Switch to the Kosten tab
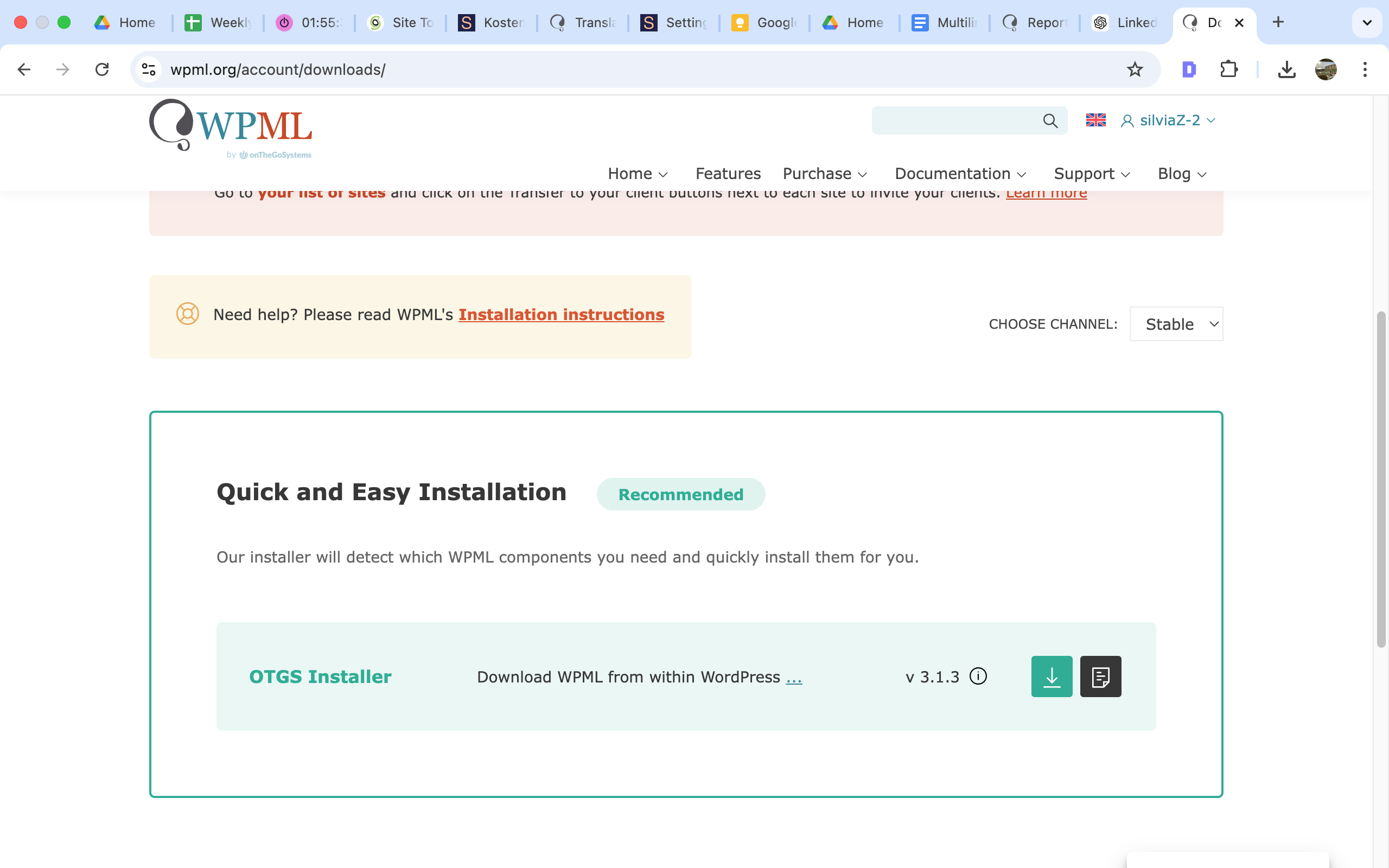Screen dimensions: 1389x868 click(492, 22)
